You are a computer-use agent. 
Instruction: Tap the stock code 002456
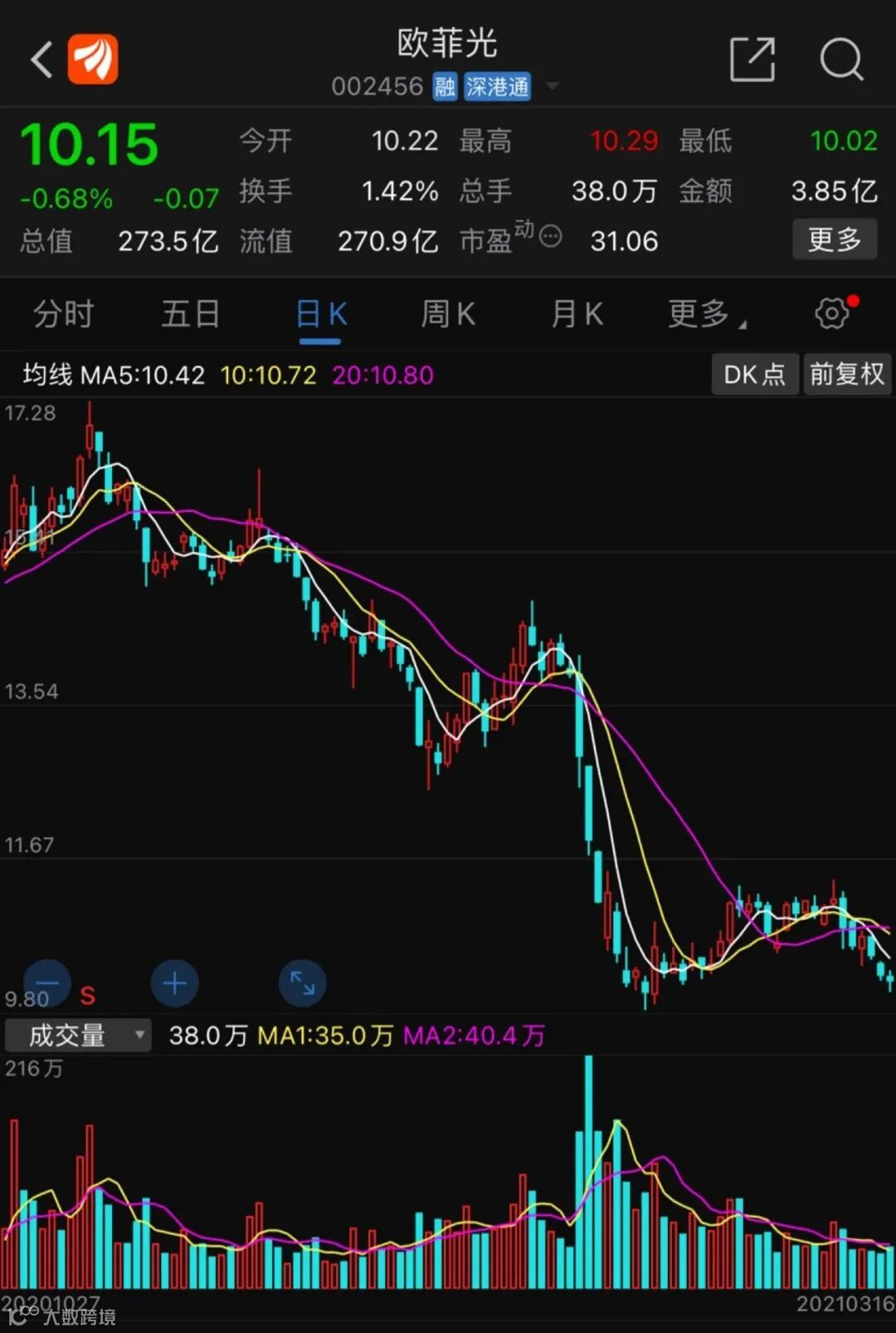click(x=377, y=86)
